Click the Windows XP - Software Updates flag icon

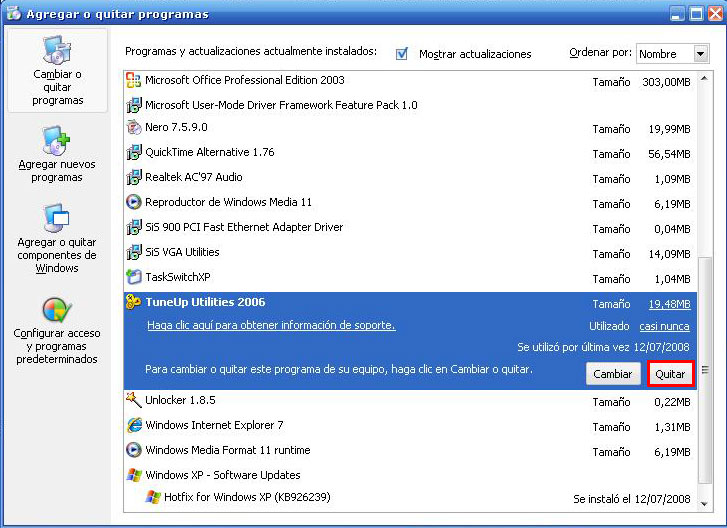click(134, 475)
